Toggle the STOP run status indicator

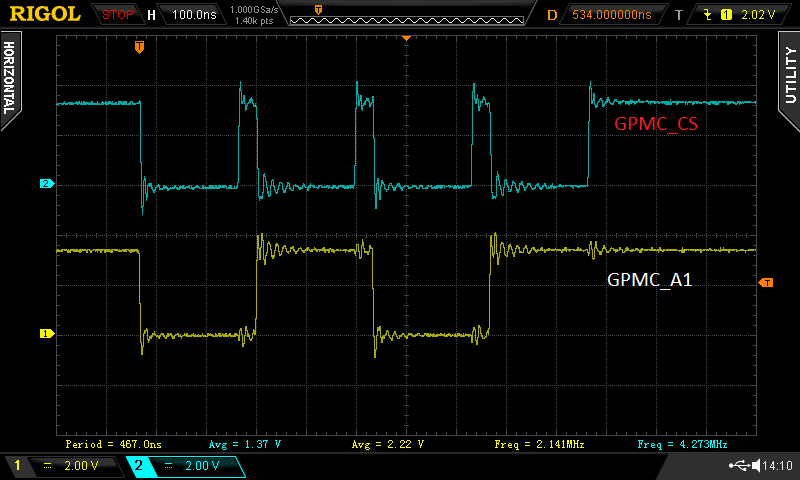pos(117,15)
